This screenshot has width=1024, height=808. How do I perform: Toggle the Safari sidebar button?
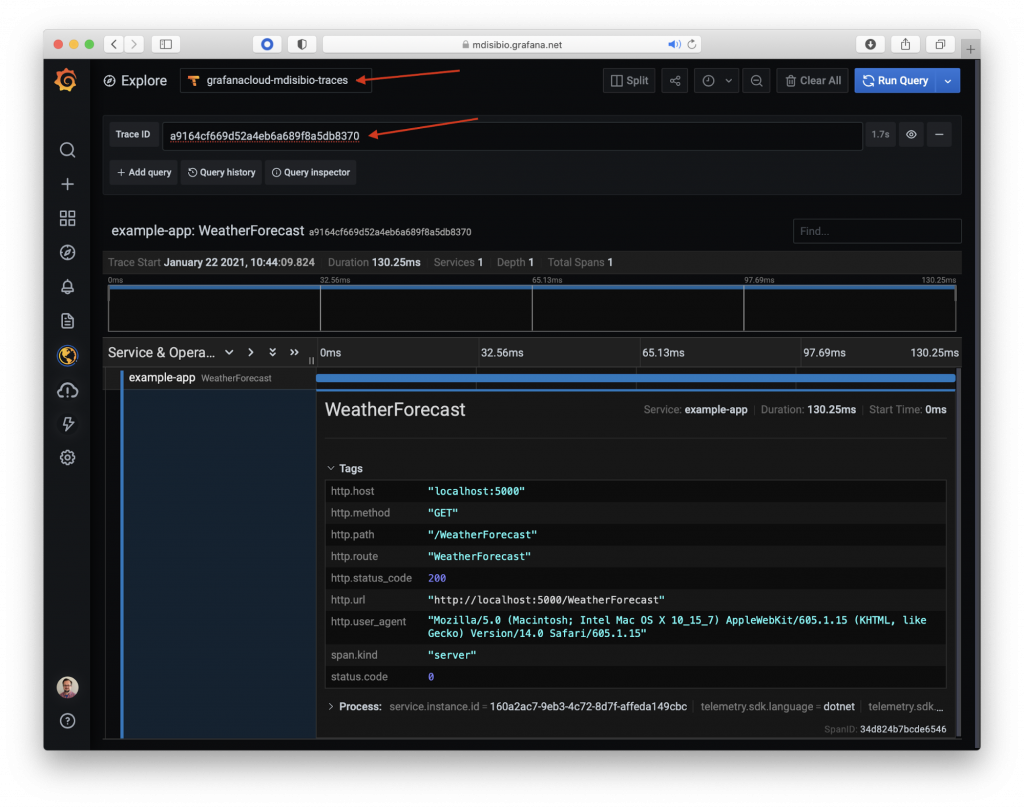click(x=166, y=44)
